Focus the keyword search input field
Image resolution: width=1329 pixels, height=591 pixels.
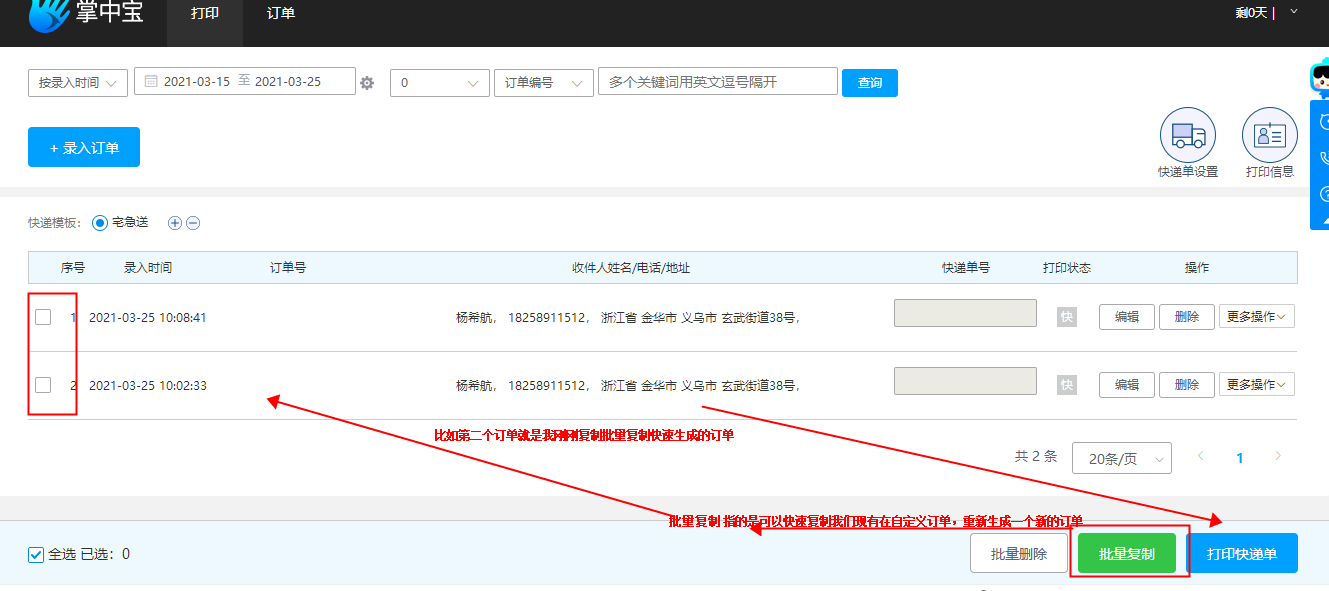point(718,82)
